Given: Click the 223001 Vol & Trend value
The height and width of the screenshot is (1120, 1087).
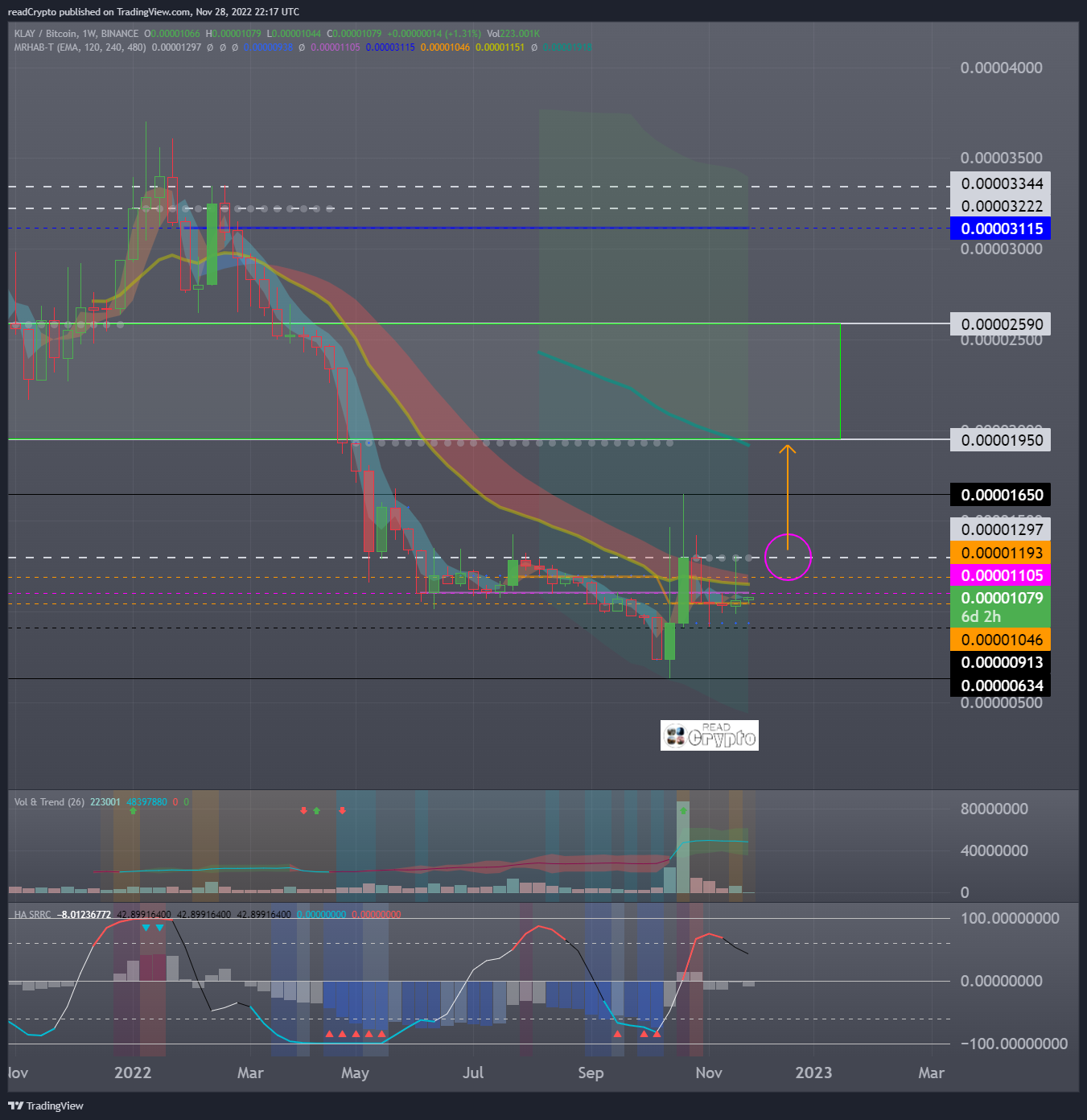Looking at the screenshot, I should pos(105,802).
